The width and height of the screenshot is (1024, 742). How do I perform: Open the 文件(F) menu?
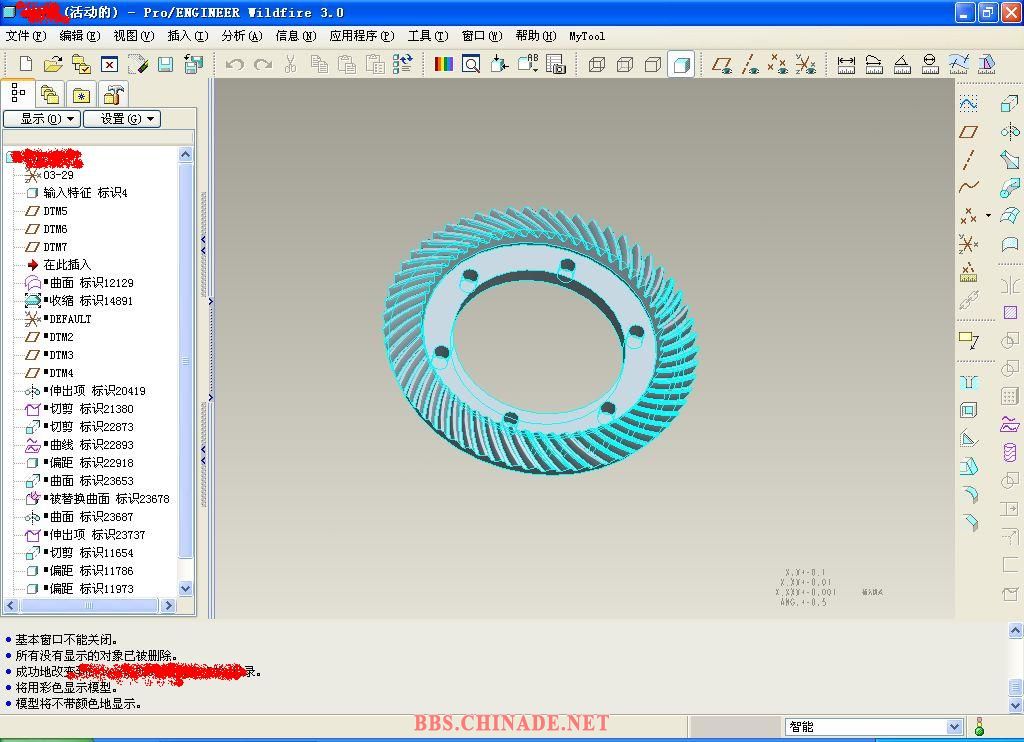[x=25, y=36]
